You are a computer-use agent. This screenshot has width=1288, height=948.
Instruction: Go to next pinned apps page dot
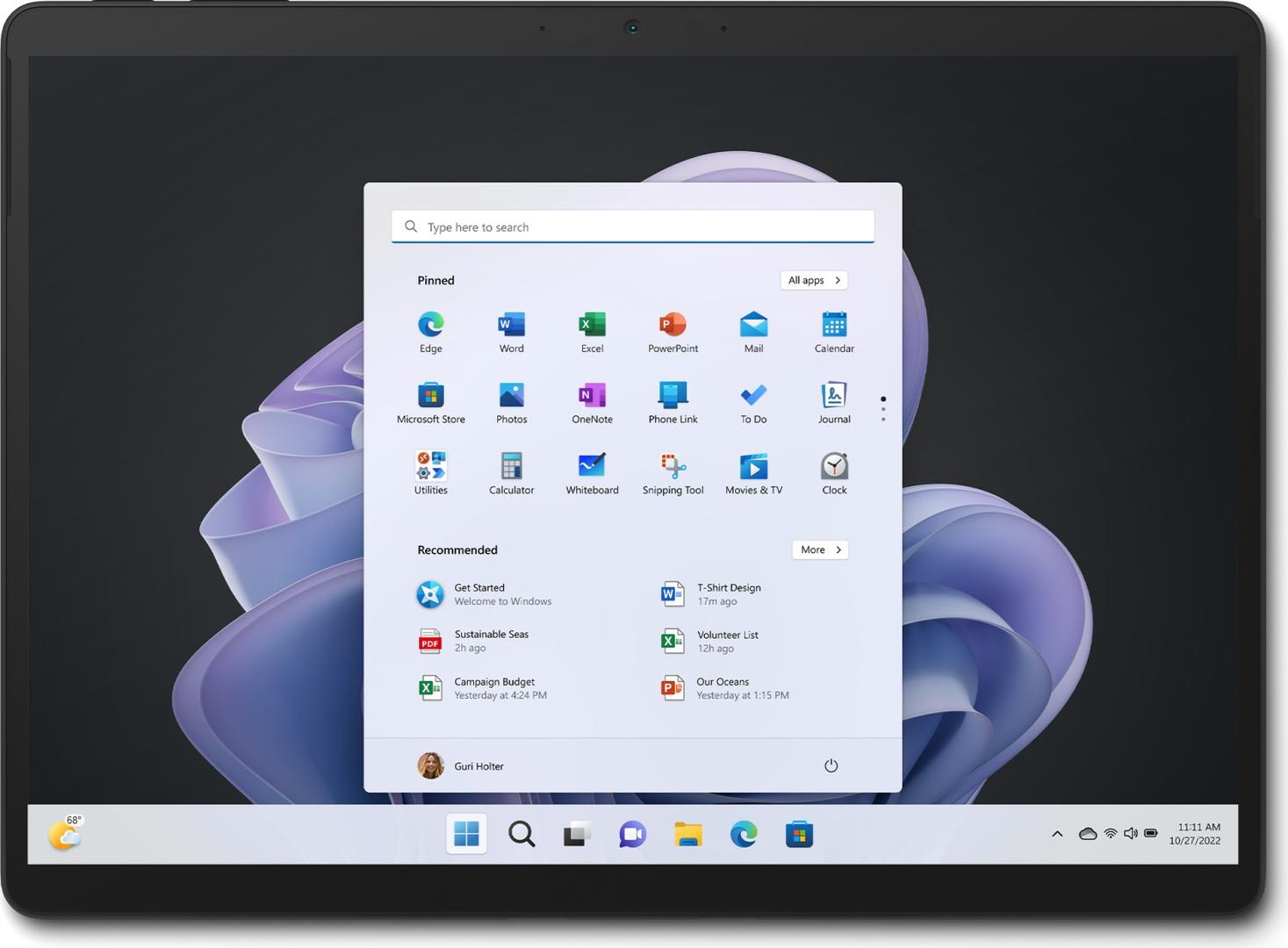point(883,409)
